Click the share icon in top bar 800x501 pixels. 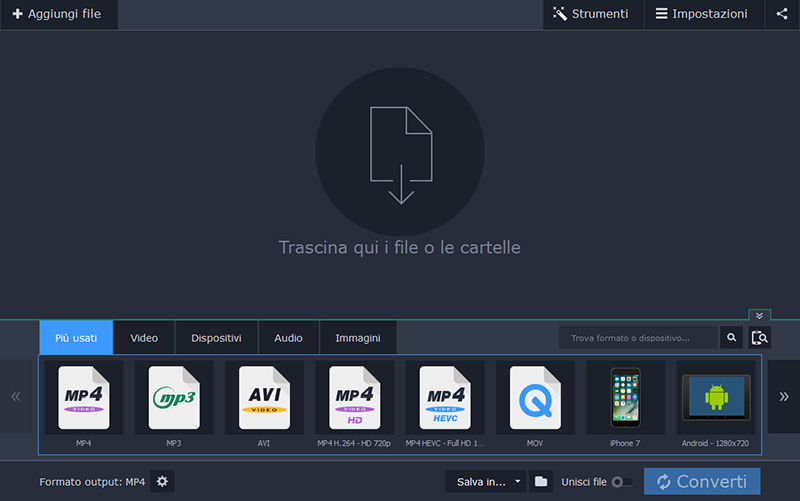pyautogui.click(x=782, y=14)
